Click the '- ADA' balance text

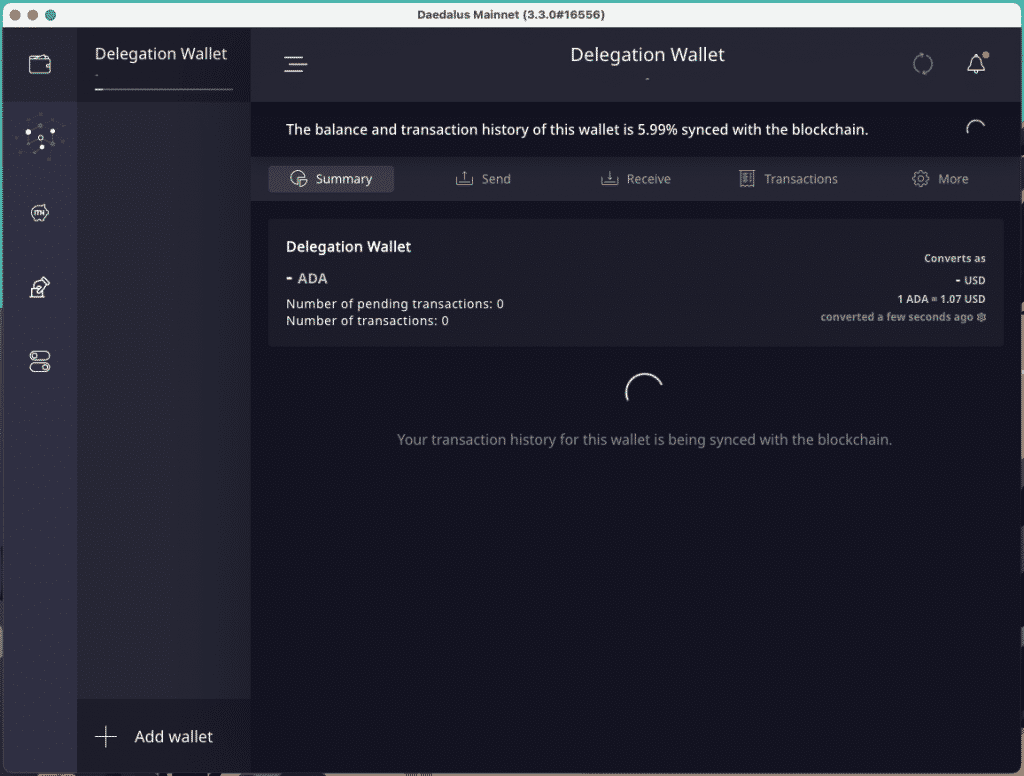[306, 278]
